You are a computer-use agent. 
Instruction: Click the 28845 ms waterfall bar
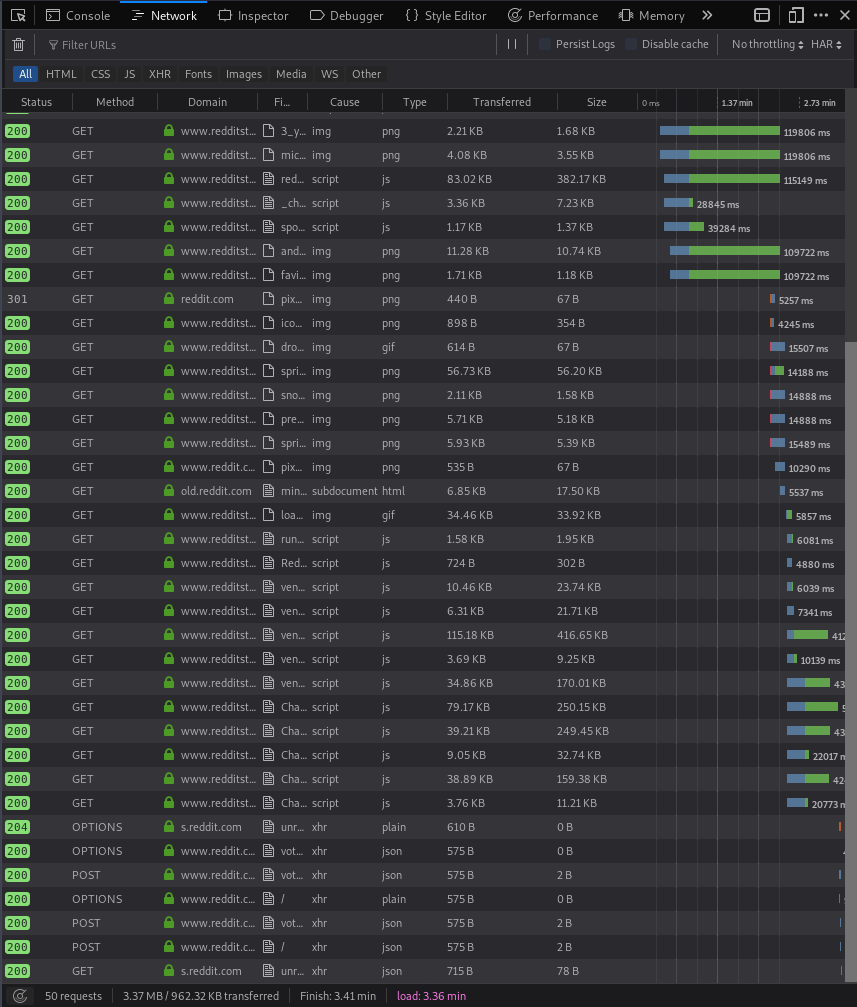tap(678, 203)
